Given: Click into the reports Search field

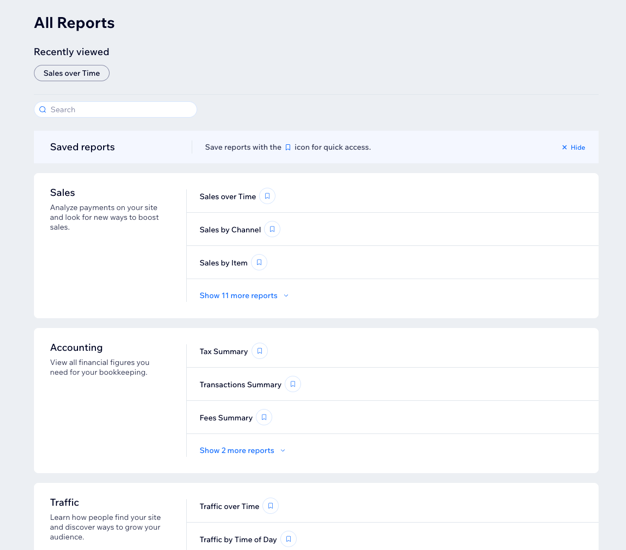Looking at the screenshot, I should pos(116,110).
